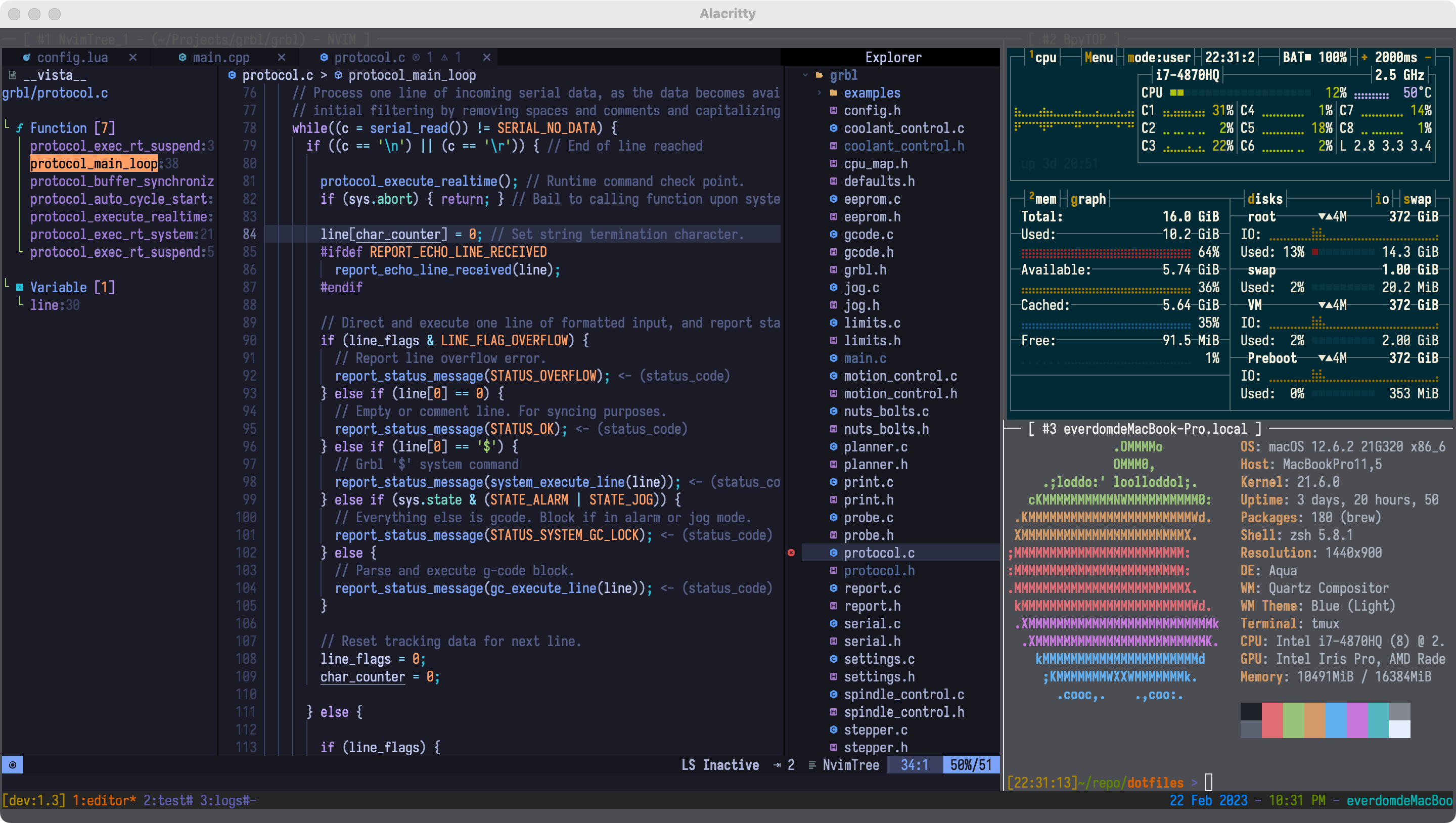Click the red error icon beside protocol.c
This screenshot has width=1456, height=823.
coord(791,553)
